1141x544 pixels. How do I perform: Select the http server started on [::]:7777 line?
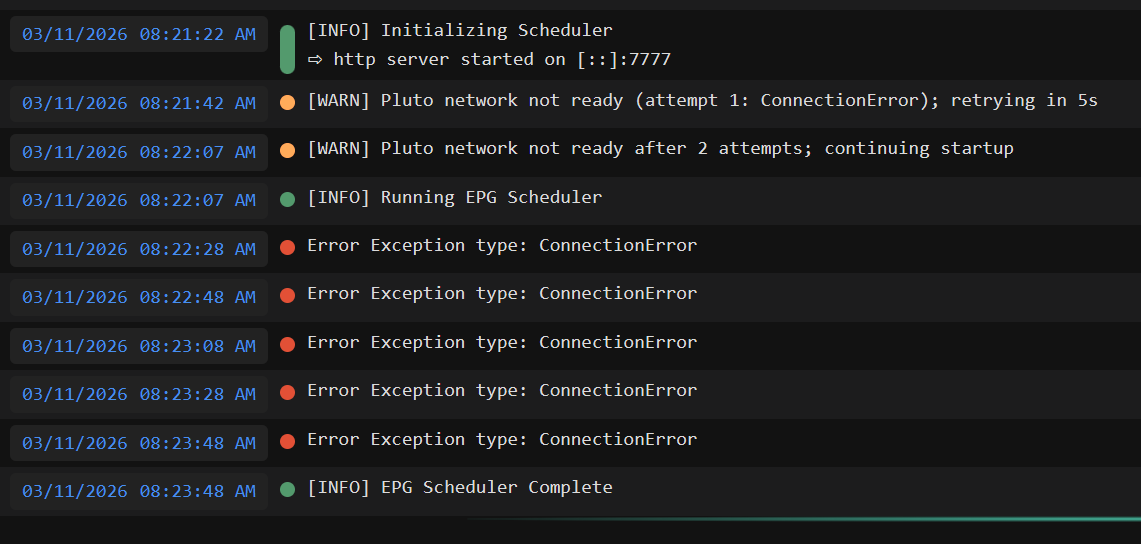489,60
